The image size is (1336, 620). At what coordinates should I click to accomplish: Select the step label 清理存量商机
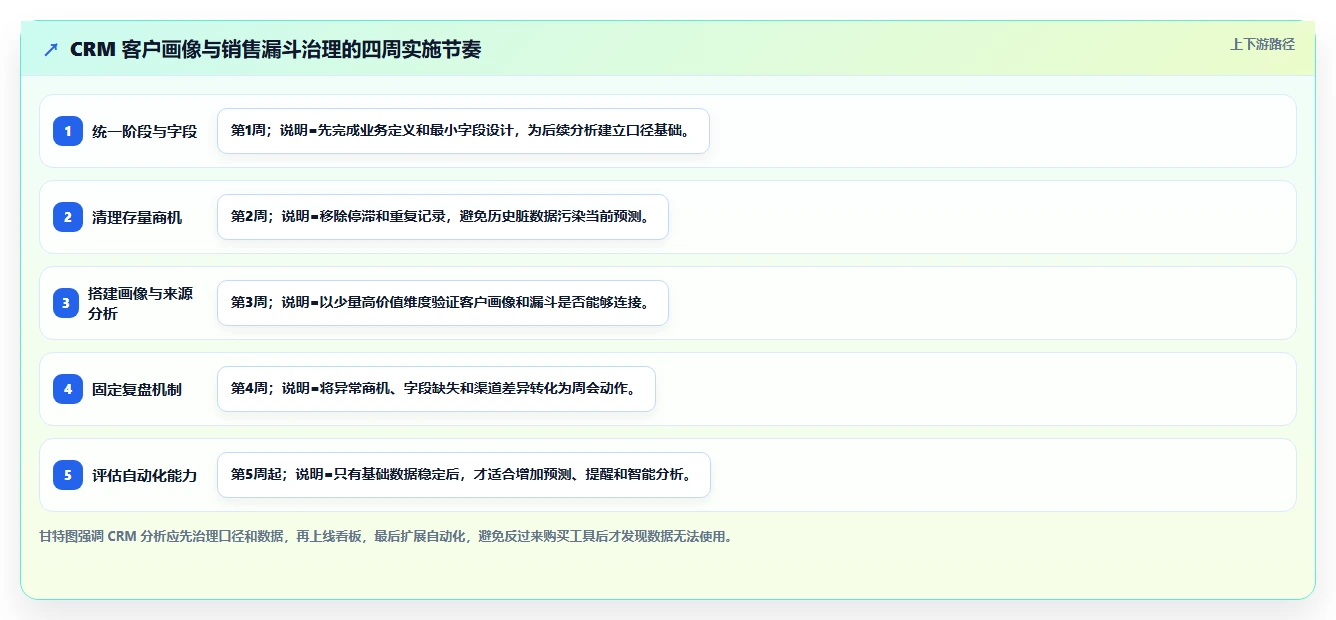coord(137,217)
